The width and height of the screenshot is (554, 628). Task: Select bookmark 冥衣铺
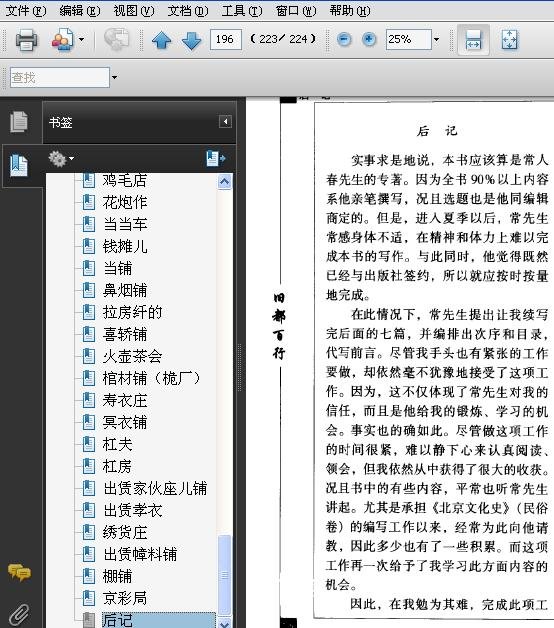click(x=125, y=423)
